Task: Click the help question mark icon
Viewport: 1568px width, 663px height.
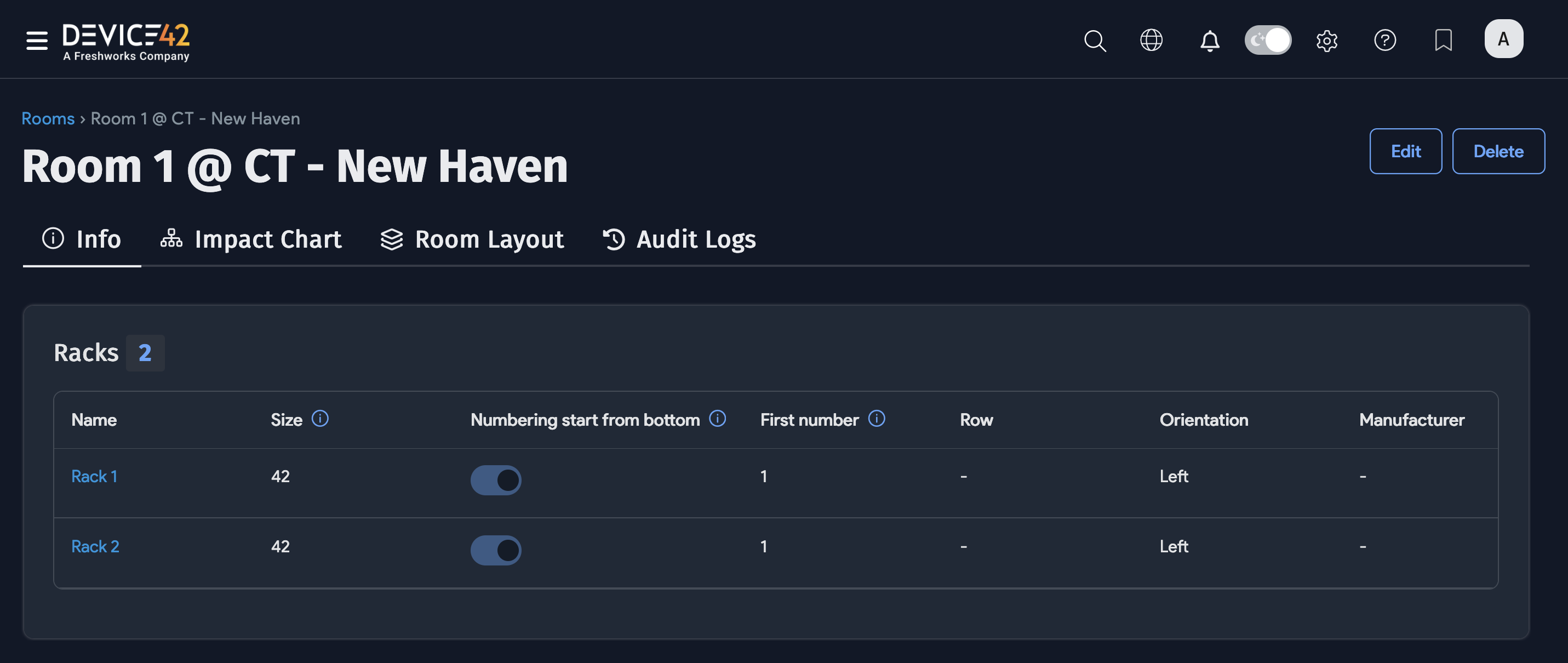Action: [1385, 41]
